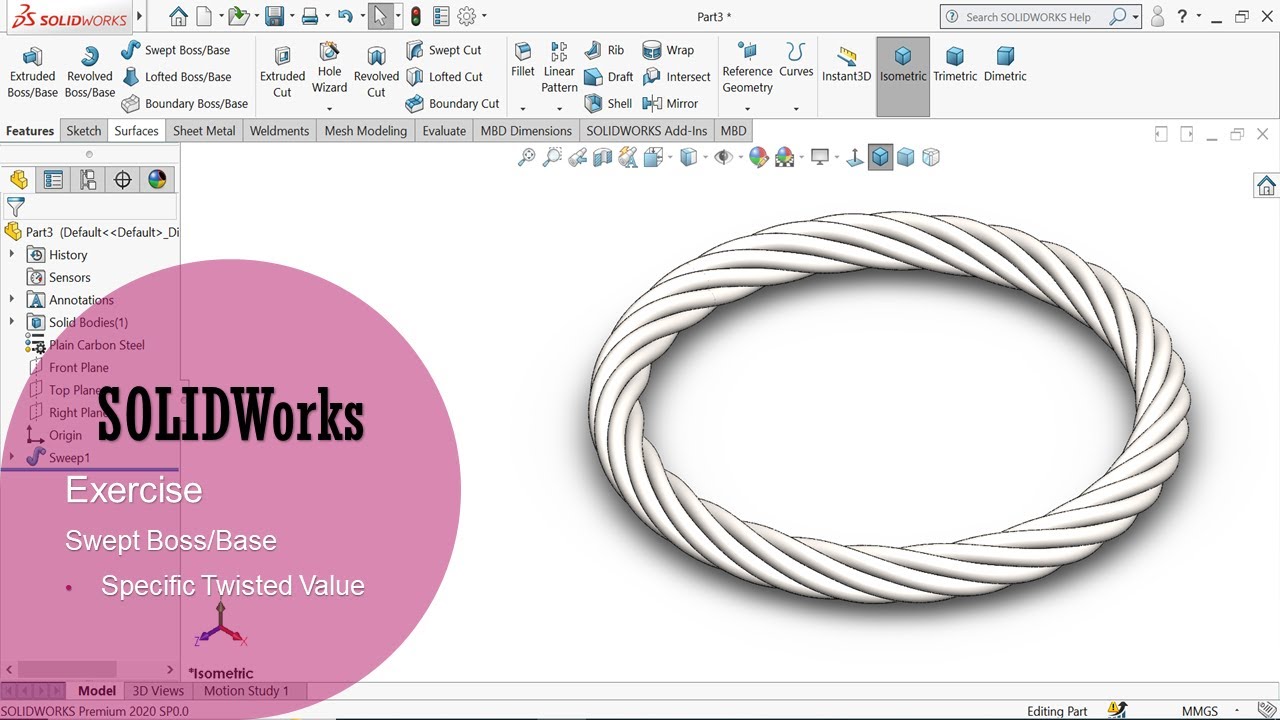1280x720 pixels.
Task: Open the DimXpertManager tab
Action: pos(123,180)
